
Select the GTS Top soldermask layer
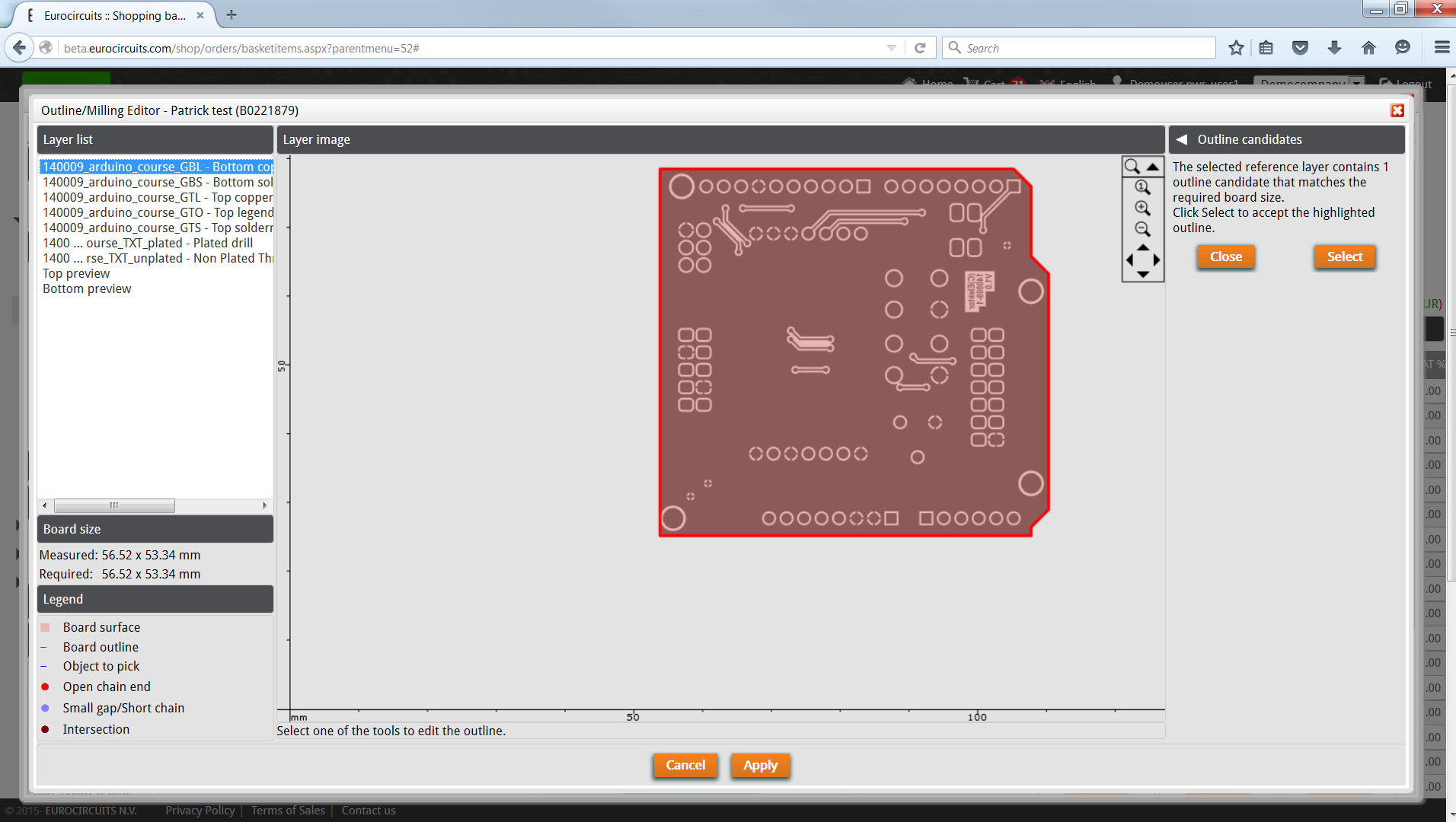[x=156, y=228]
